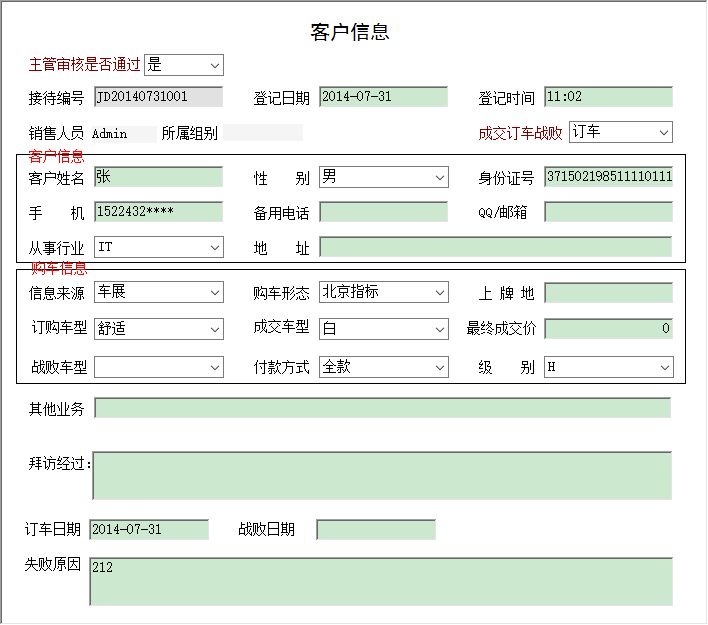The width and height of the screenshot is (708, 625).
Task: Expand the 级别 dropdown showing H
Action: (609, 367)
